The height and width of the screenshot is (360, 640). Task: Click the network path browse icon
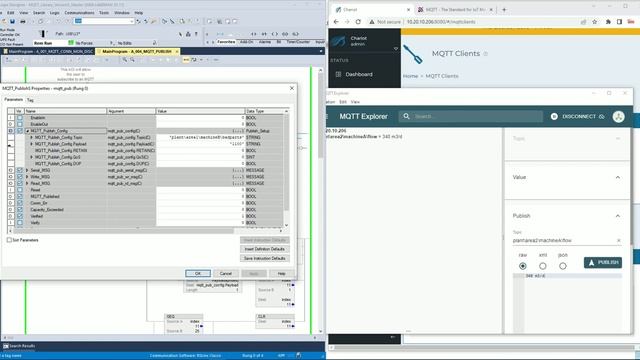[x=188, y=34]
